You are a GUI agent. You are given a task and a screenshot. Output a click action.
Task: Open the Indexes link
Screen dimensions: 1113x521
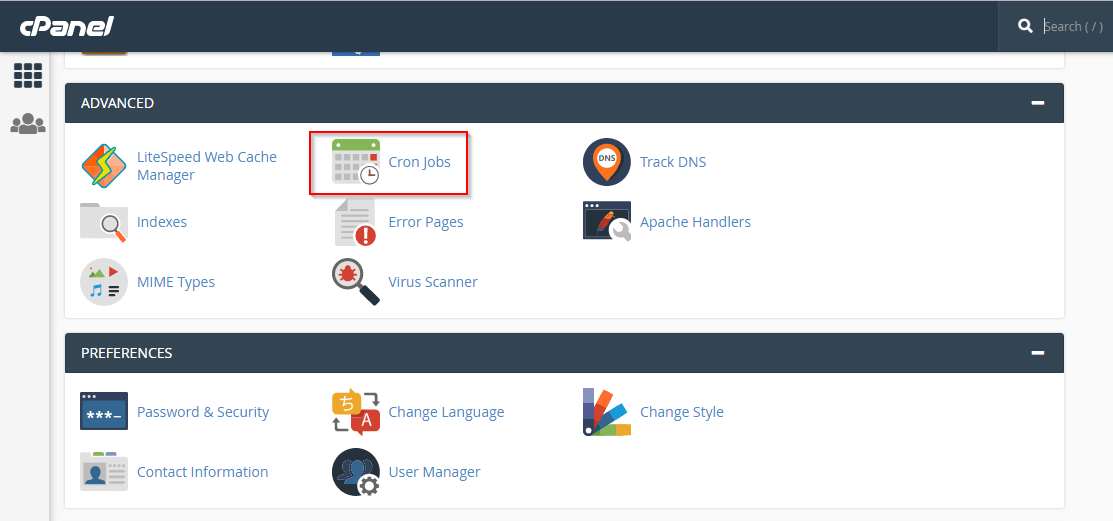162,221
